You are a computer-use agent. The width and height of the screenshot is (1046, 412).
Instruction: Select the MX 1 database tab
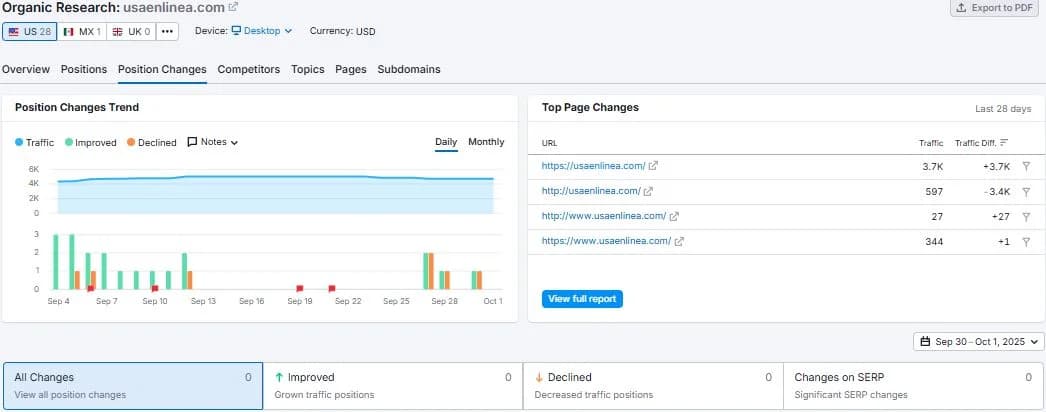[82, 31]
